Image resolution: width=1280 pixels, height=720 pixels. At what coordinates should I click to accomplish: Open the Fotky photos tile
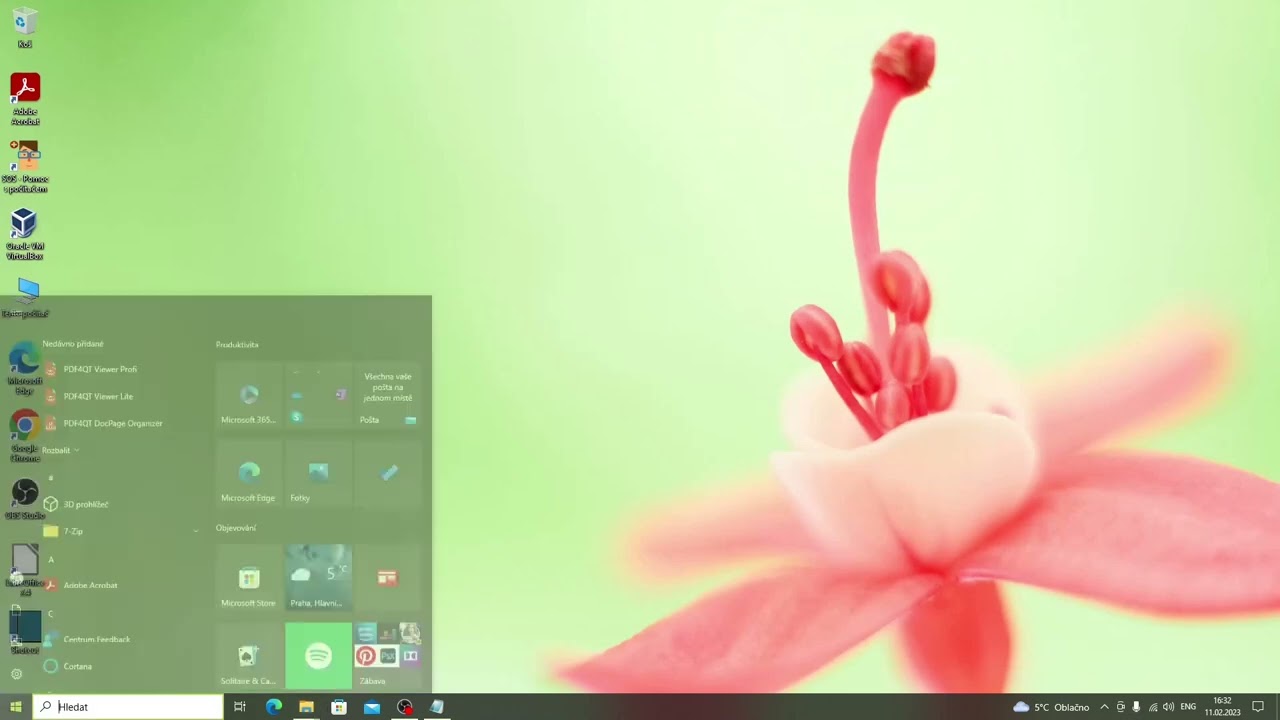click(x=318, y=474)
